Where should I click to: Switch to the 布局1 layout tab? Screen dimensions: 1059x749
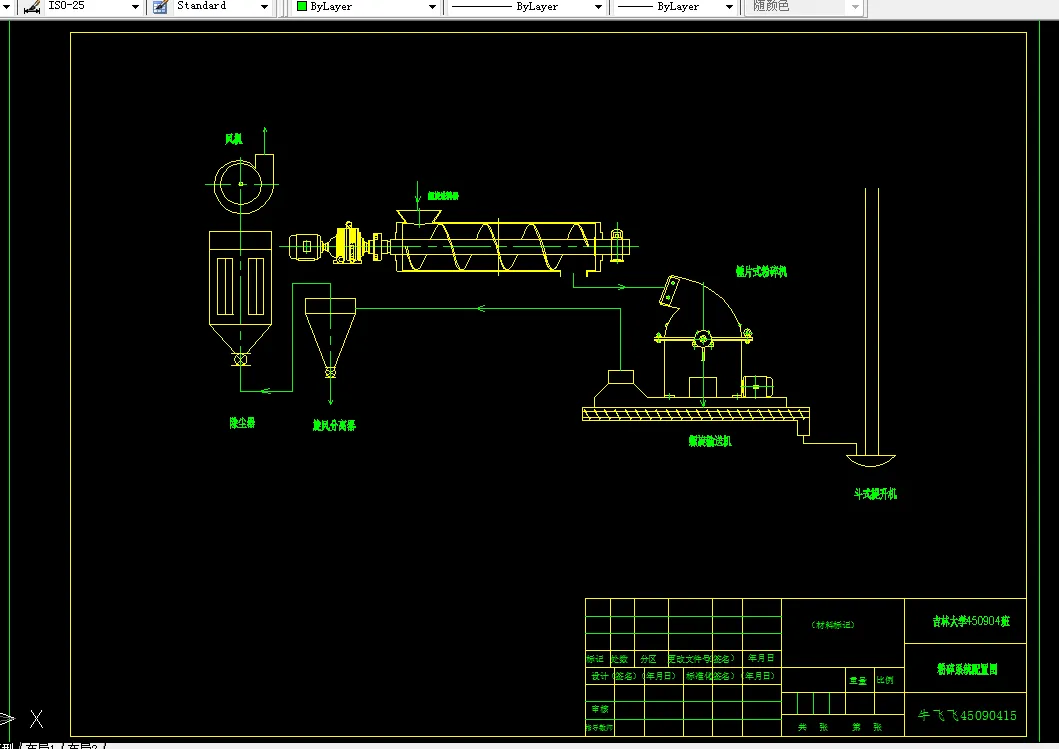click(40, 746)
